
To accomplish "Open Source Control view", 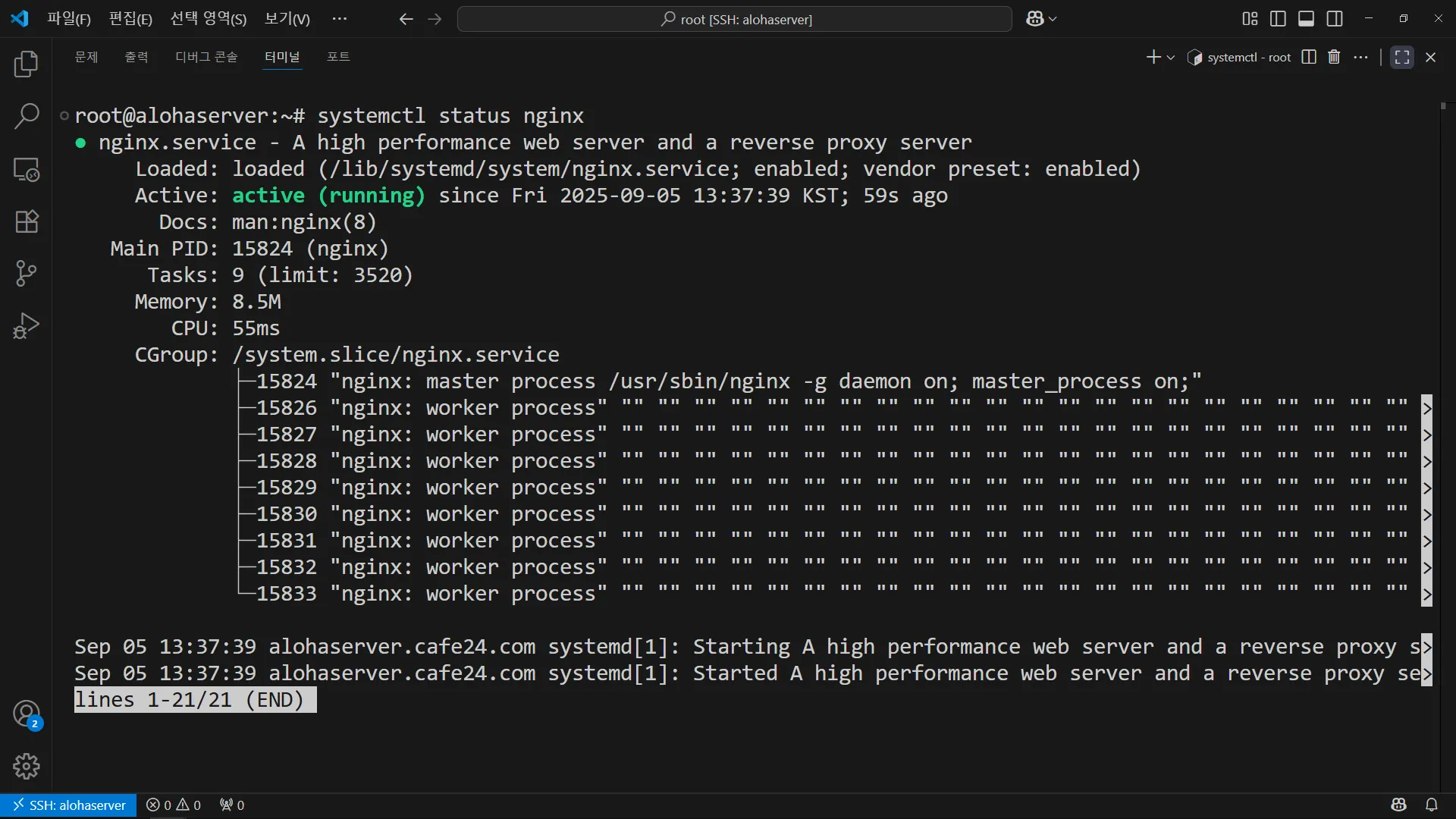I will tap(27, 273).
